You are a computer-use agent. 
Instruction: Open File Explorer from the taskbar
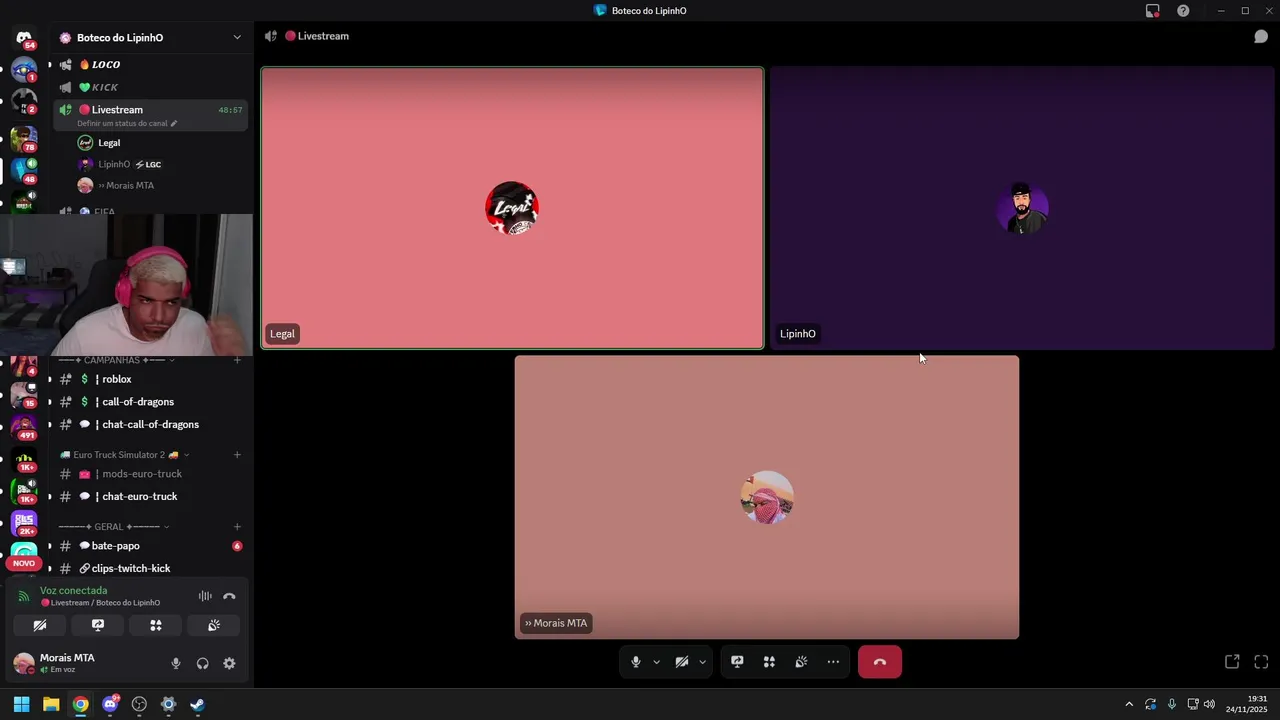51,704
